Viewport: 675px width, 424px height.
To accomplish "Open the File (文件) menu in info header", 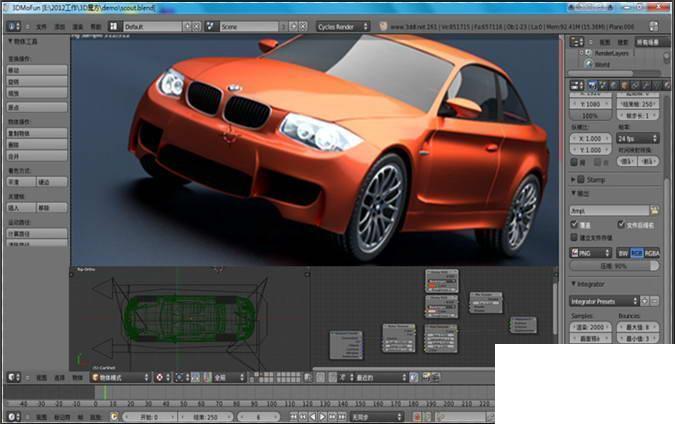I will click(41, 27).
